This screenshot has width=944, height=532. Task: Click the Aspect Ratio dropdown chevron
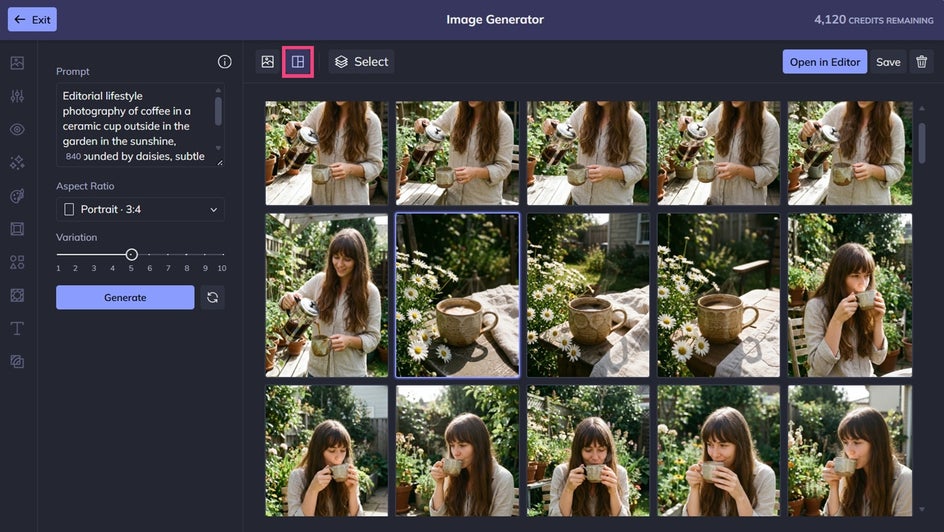tap(214, 209)
